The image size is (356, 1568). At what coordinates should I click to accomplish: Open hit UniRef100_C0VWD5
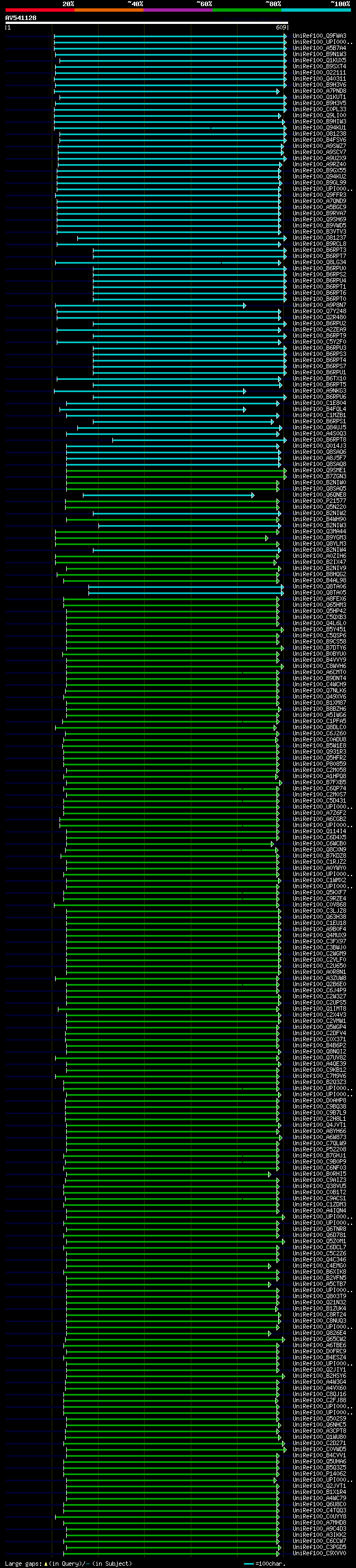(x=319, y=1450)
